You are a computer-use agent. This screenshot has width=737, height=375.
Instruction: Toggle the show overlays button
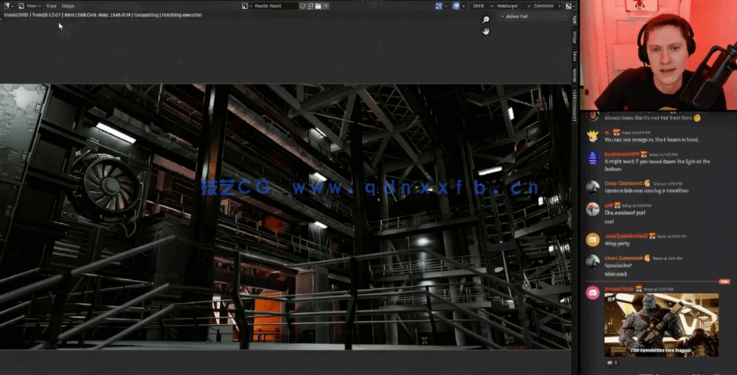coord(456,6)
